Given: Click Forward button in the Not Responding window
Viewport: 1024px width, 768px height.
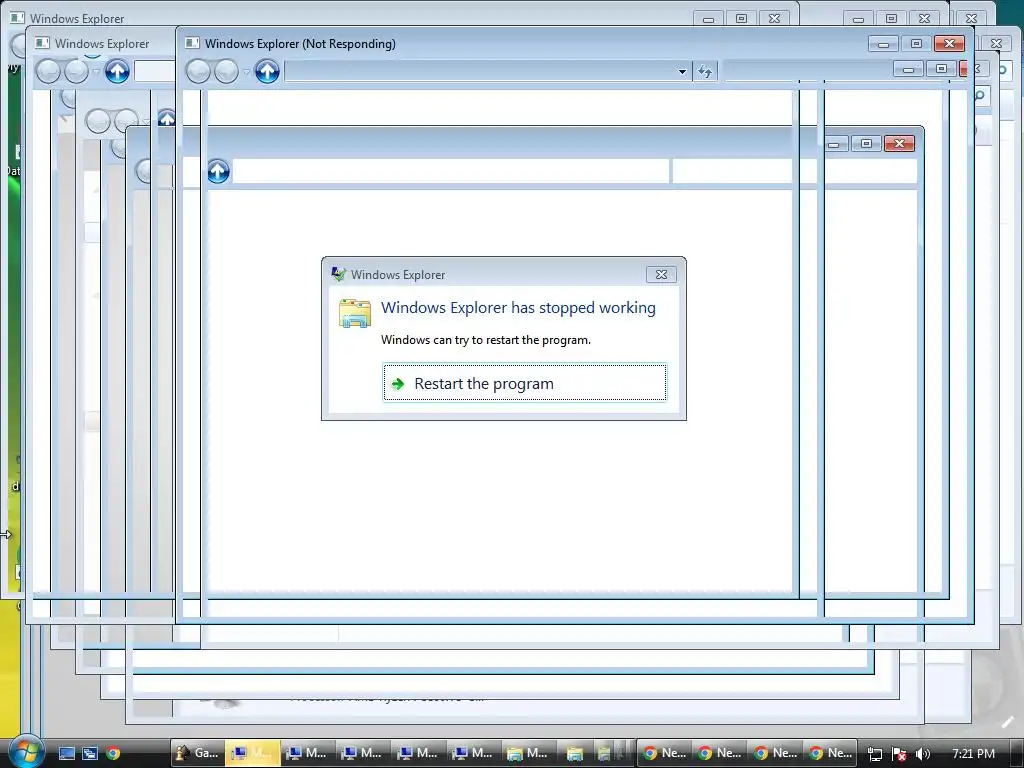Looking at the screenshot, I should coord(226,71).
